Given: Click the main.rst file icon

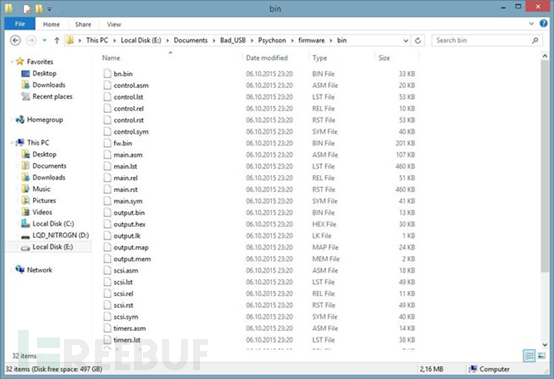Looking at the screenshot, I should [x=107, y=189].
